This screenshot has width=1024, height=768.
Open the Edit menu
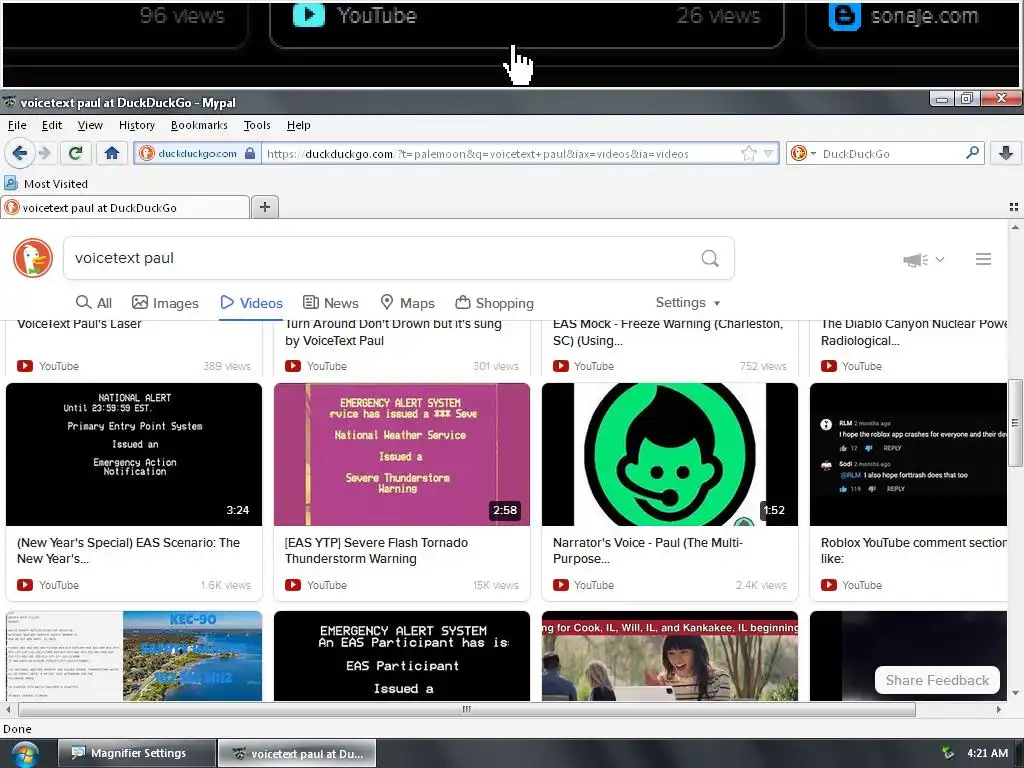tap(52, 125)
